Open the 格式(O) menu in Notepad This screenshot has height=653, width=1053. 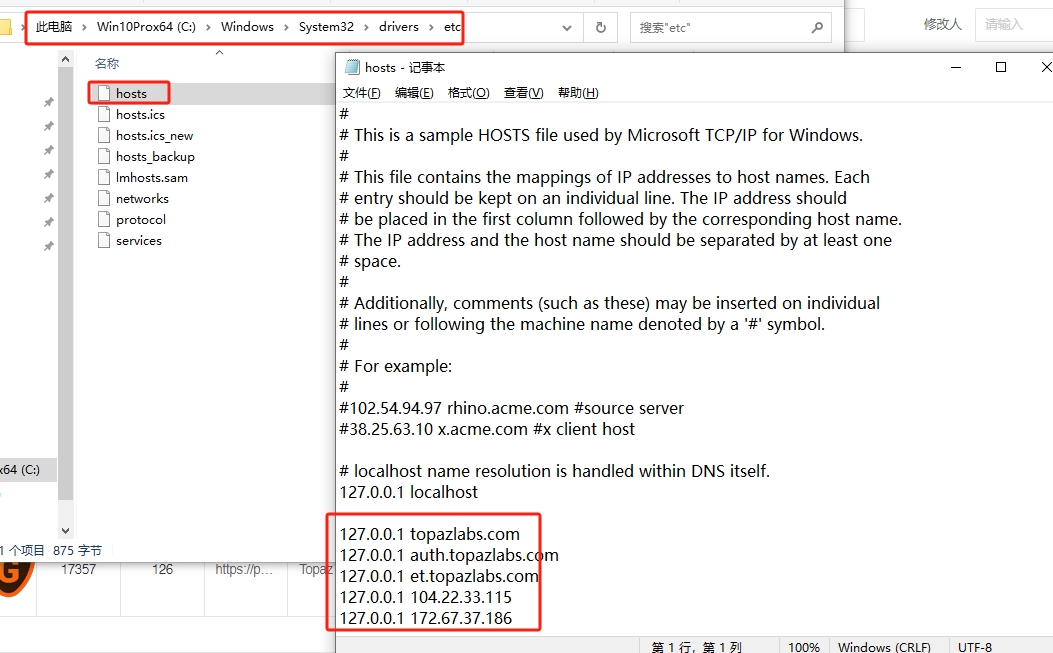click(469, 93)
